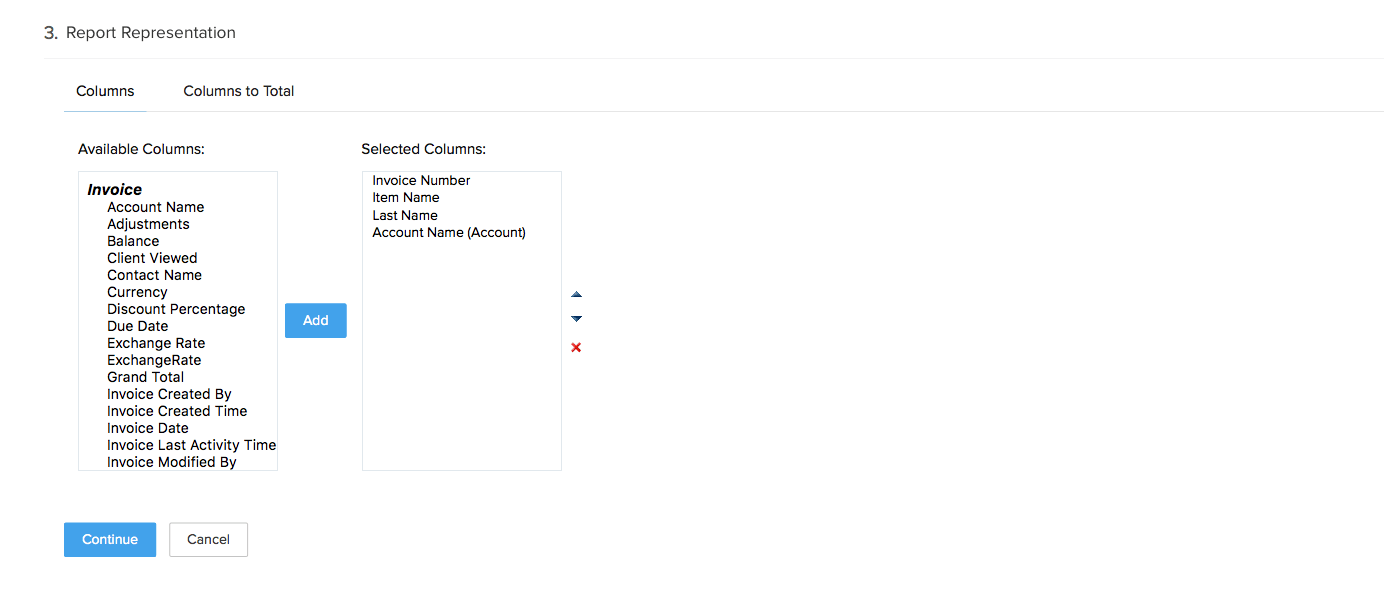Viewport: 1391px width, 610px height.
Task: Click the red X remove icon
Action: [x=576, y=347]
